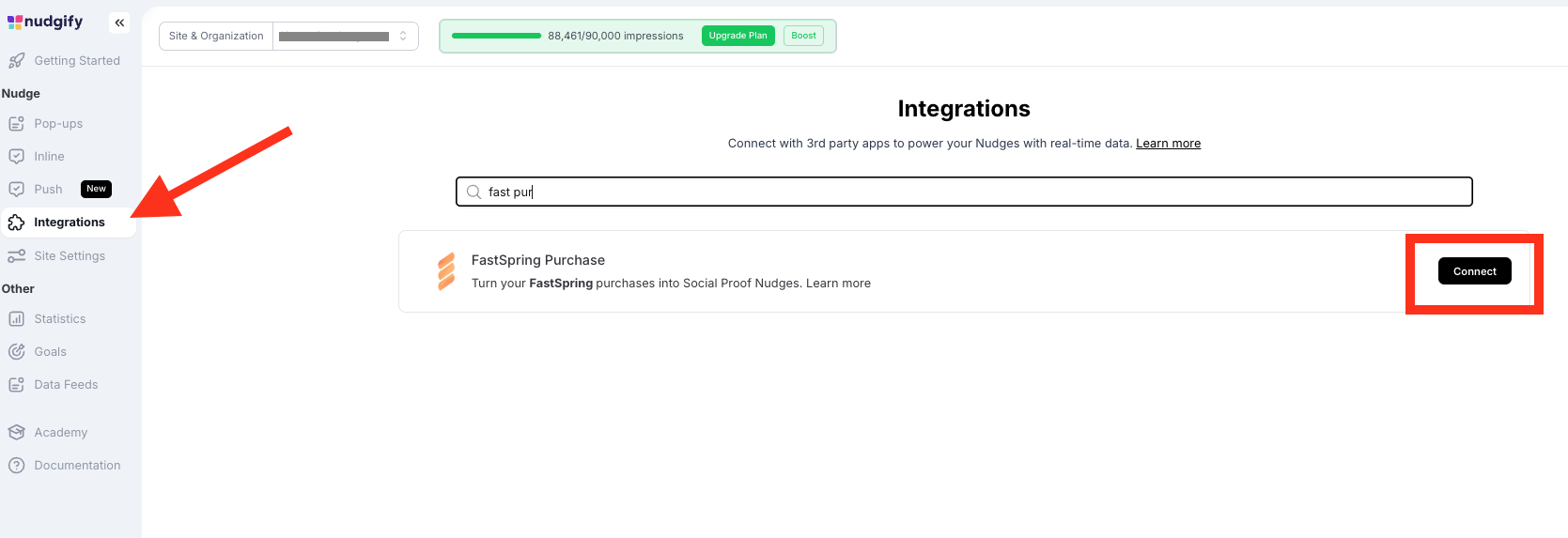The image size is (1568, 538).
Task: Click the integrations search field
Action: click(964, 192)
